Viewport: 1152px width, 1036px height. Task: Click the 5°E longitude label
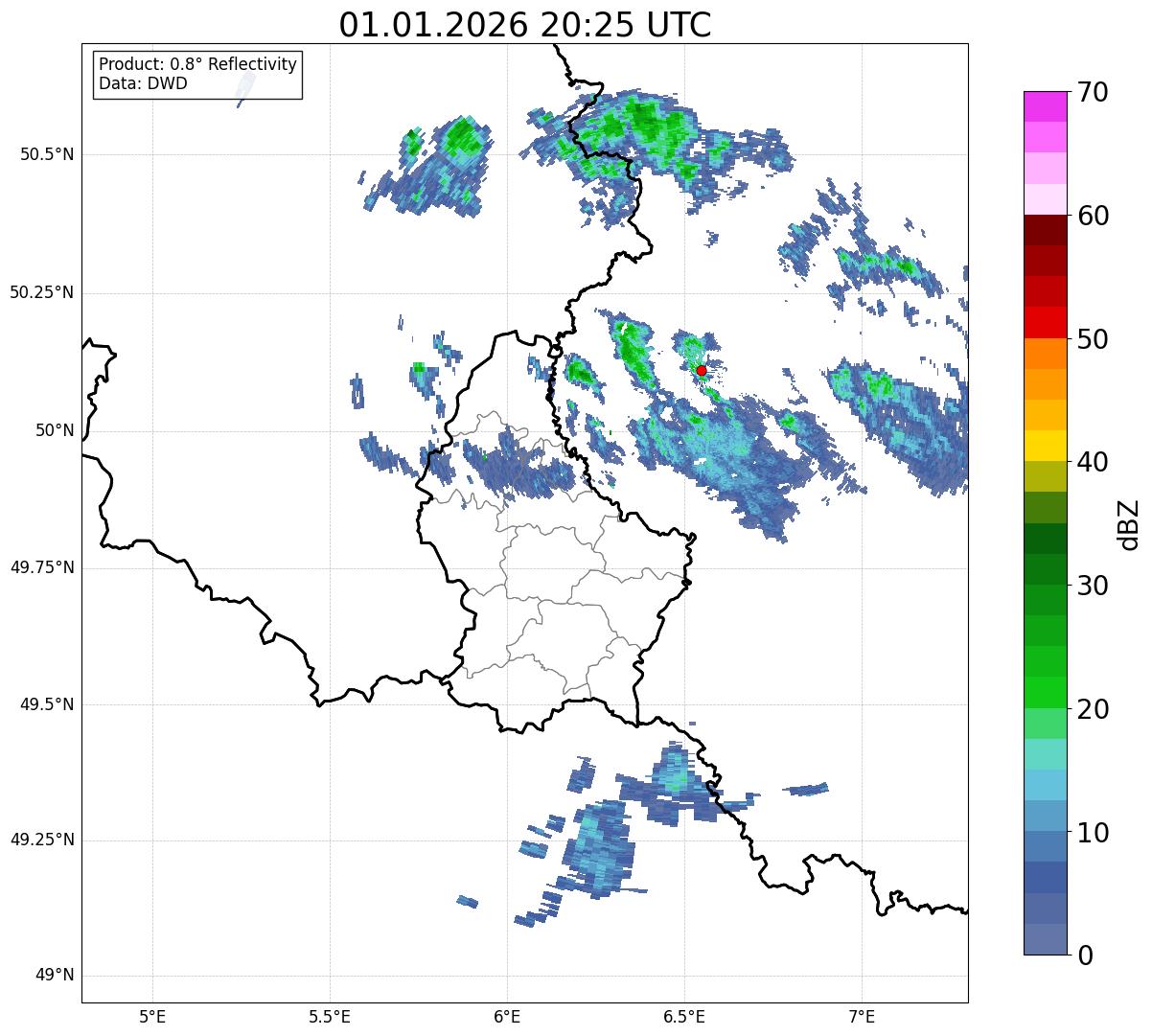152,1016
